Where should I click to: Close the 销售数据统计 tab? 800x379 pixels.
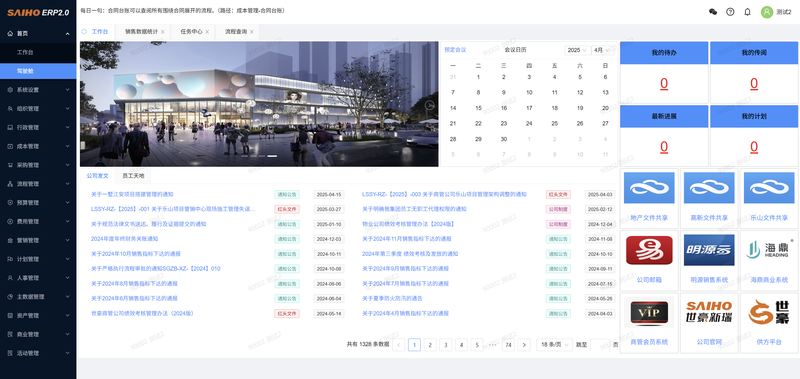[163, 32]
